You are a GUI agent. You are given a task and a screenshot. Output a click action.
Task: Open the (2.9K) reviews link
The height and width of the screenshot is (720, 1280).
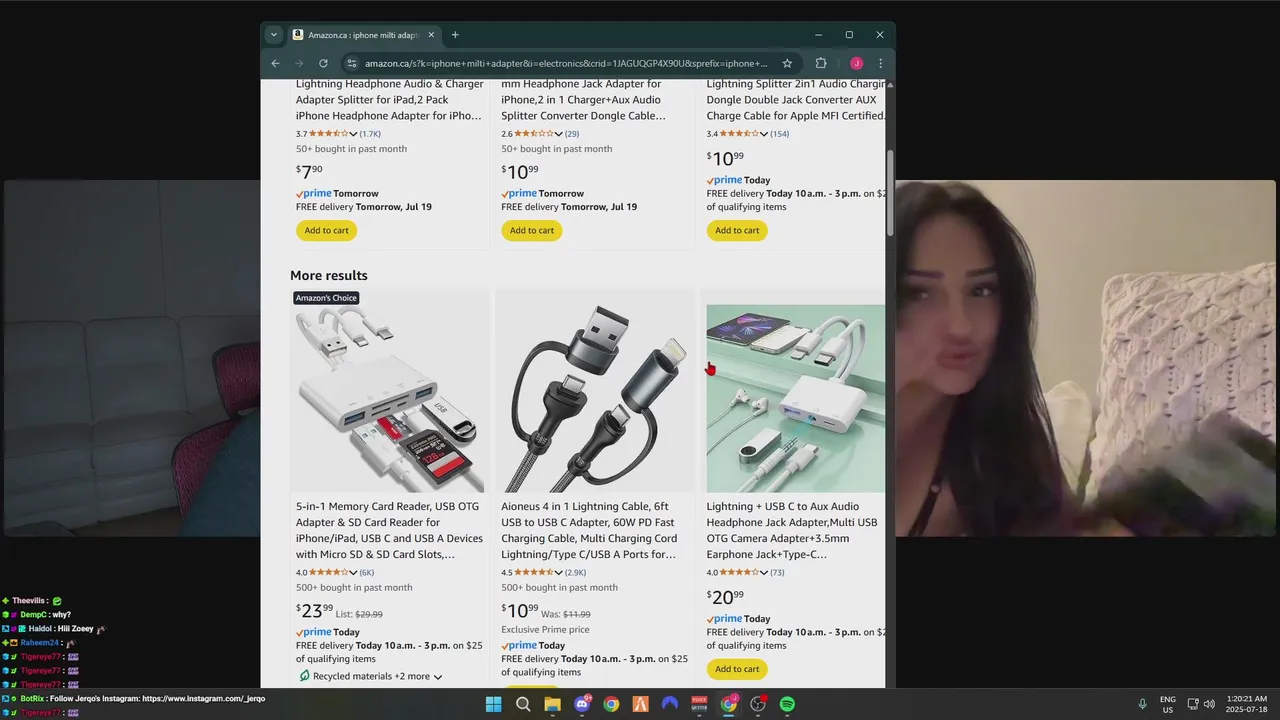(575, 573)
